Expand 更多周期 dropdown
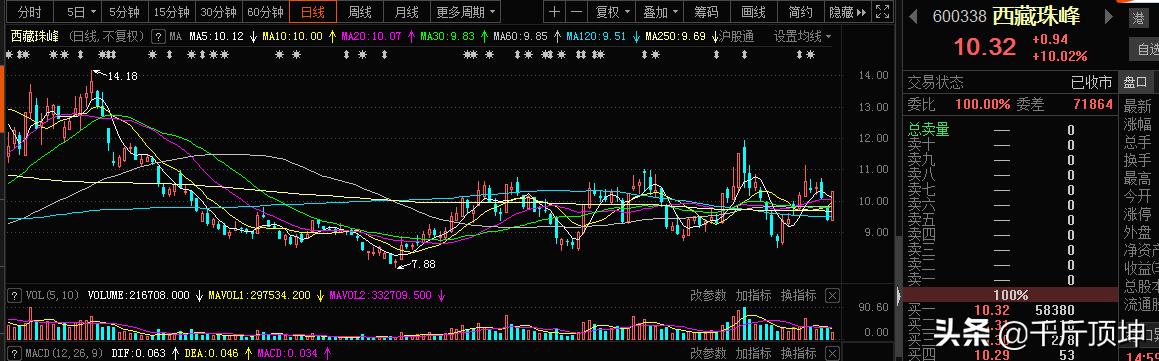 465,12
